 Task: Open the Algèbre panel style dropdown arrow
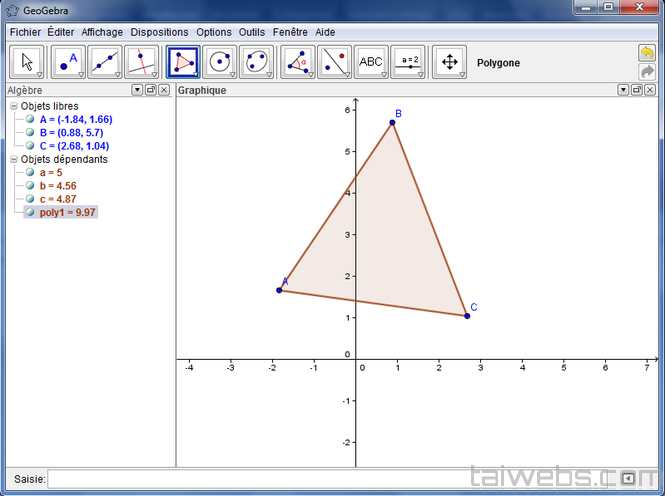[x=137, y=90]
